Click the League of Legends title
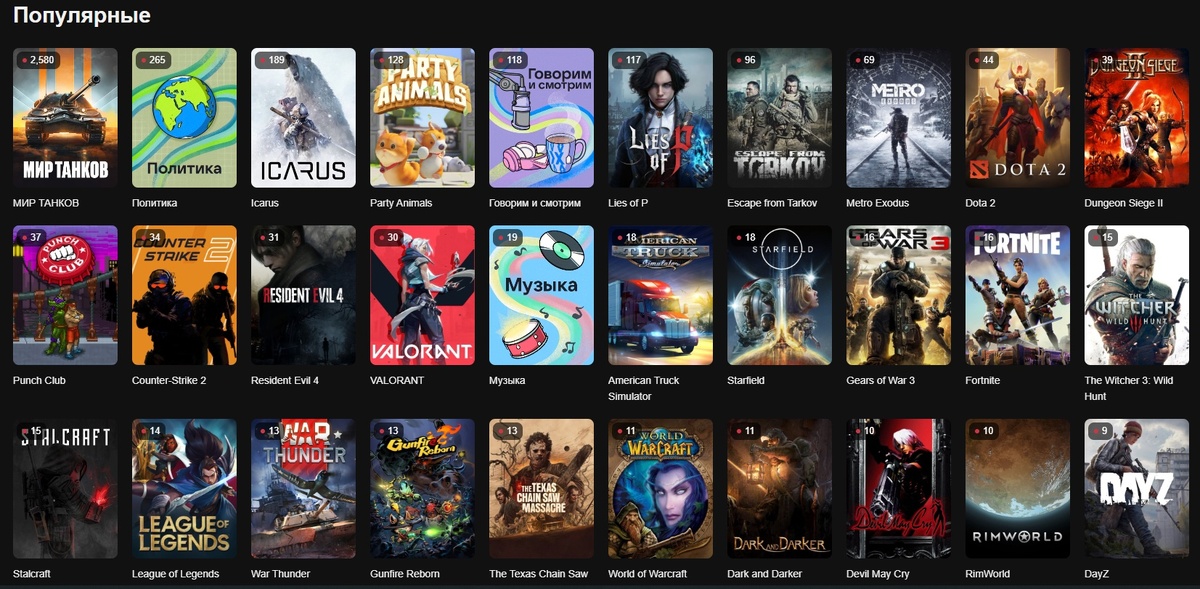Viewport: 1200px width, 589px height. click(x=176, y=574)
